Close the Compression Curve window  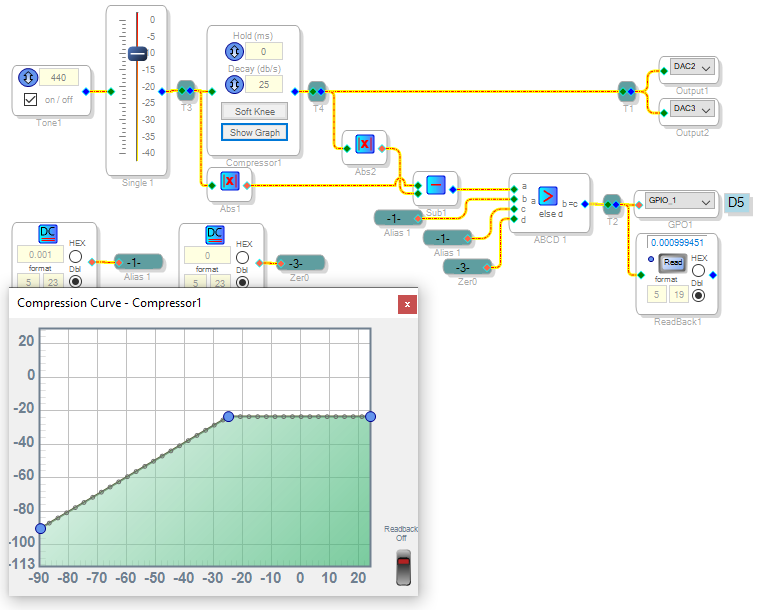coord(407,304)
